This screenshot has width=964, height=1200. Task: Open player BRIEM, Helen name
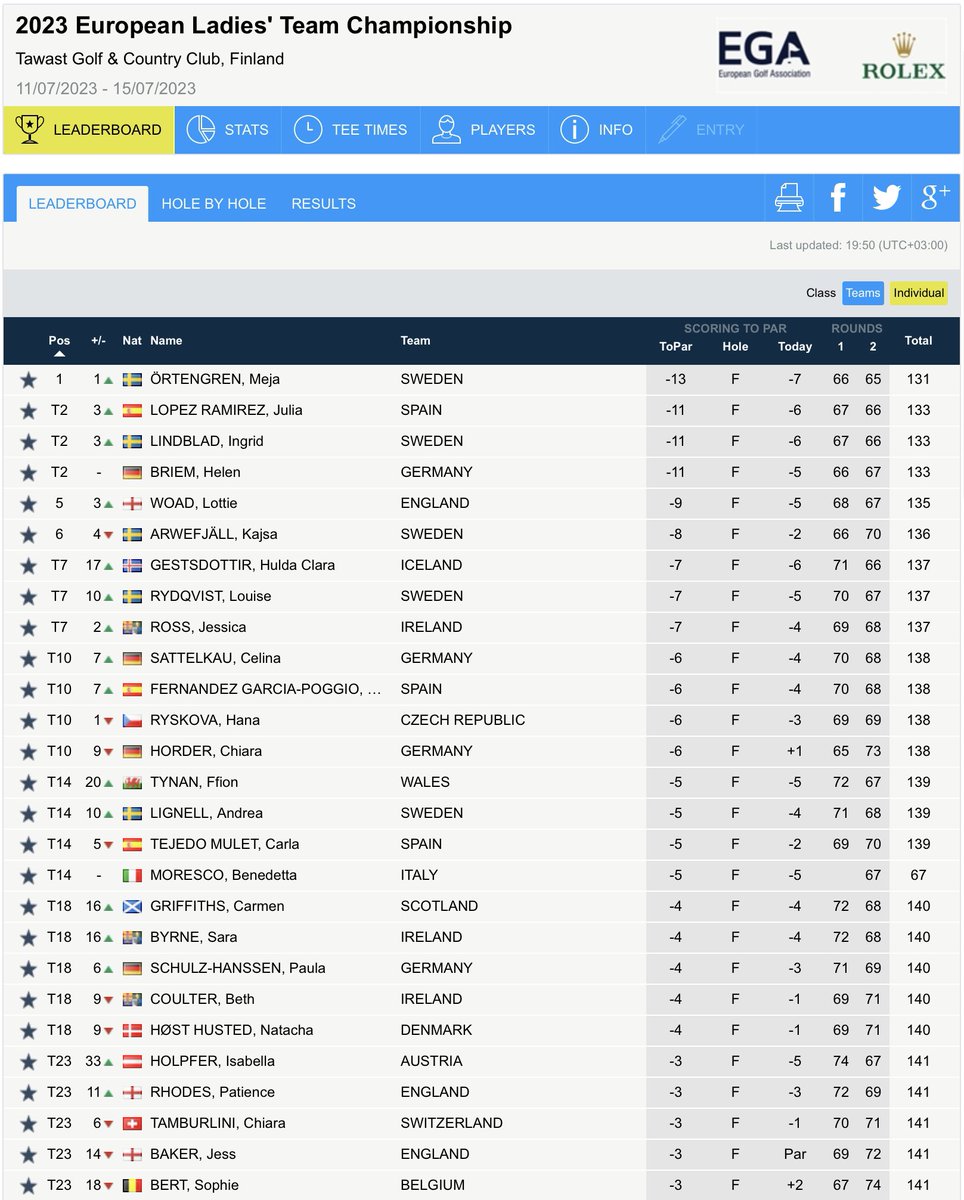(195, 472)
